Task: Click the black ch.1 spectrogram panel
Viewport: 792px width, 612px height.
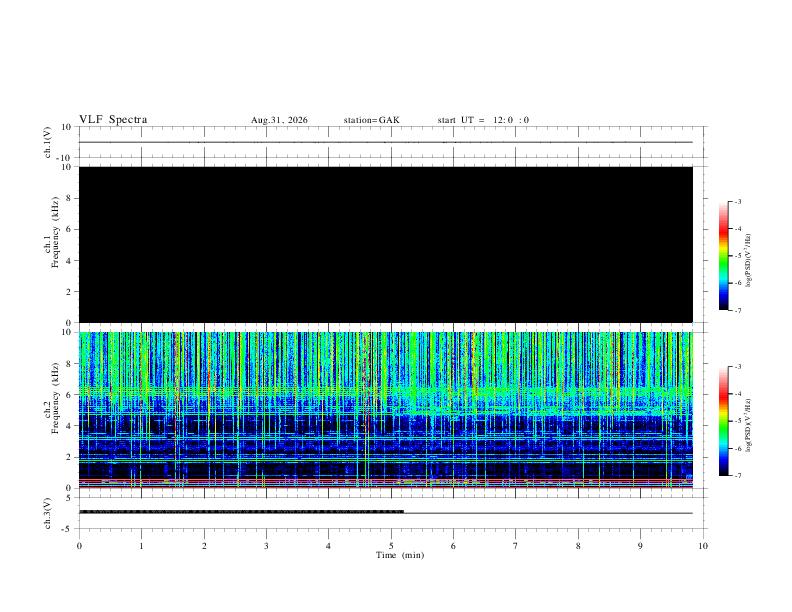Action: pos(385,244)
